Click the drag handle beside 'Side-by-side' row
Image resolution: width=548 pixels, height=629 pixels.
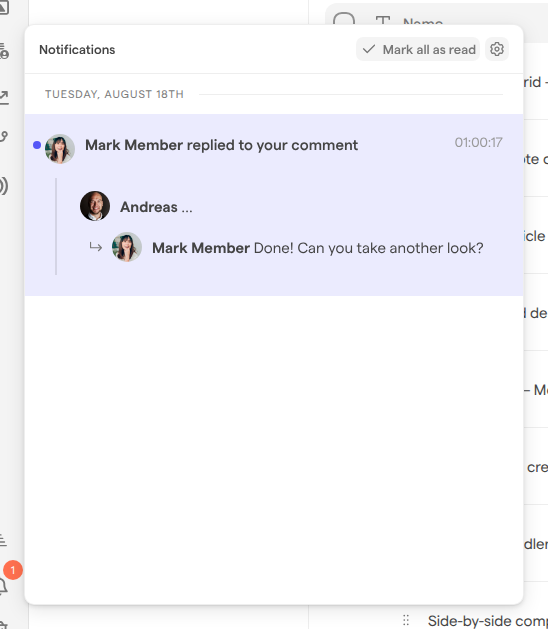click(x=406, y=620)
